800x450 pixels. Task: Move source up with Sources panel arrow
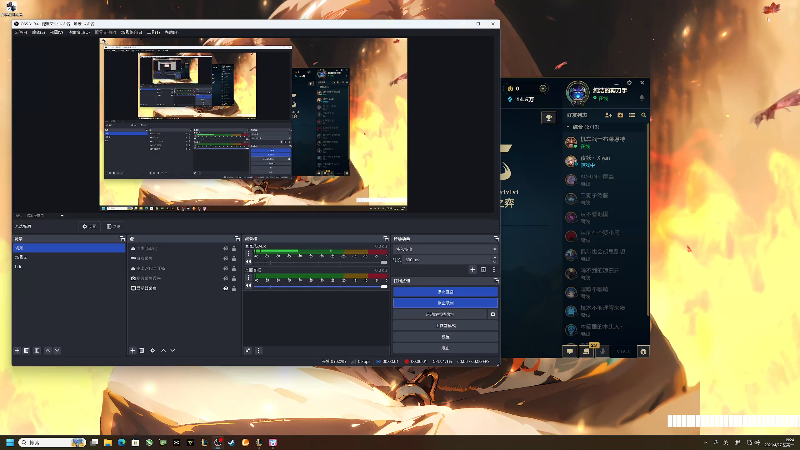pyautogui.click(x=163, y=351)
